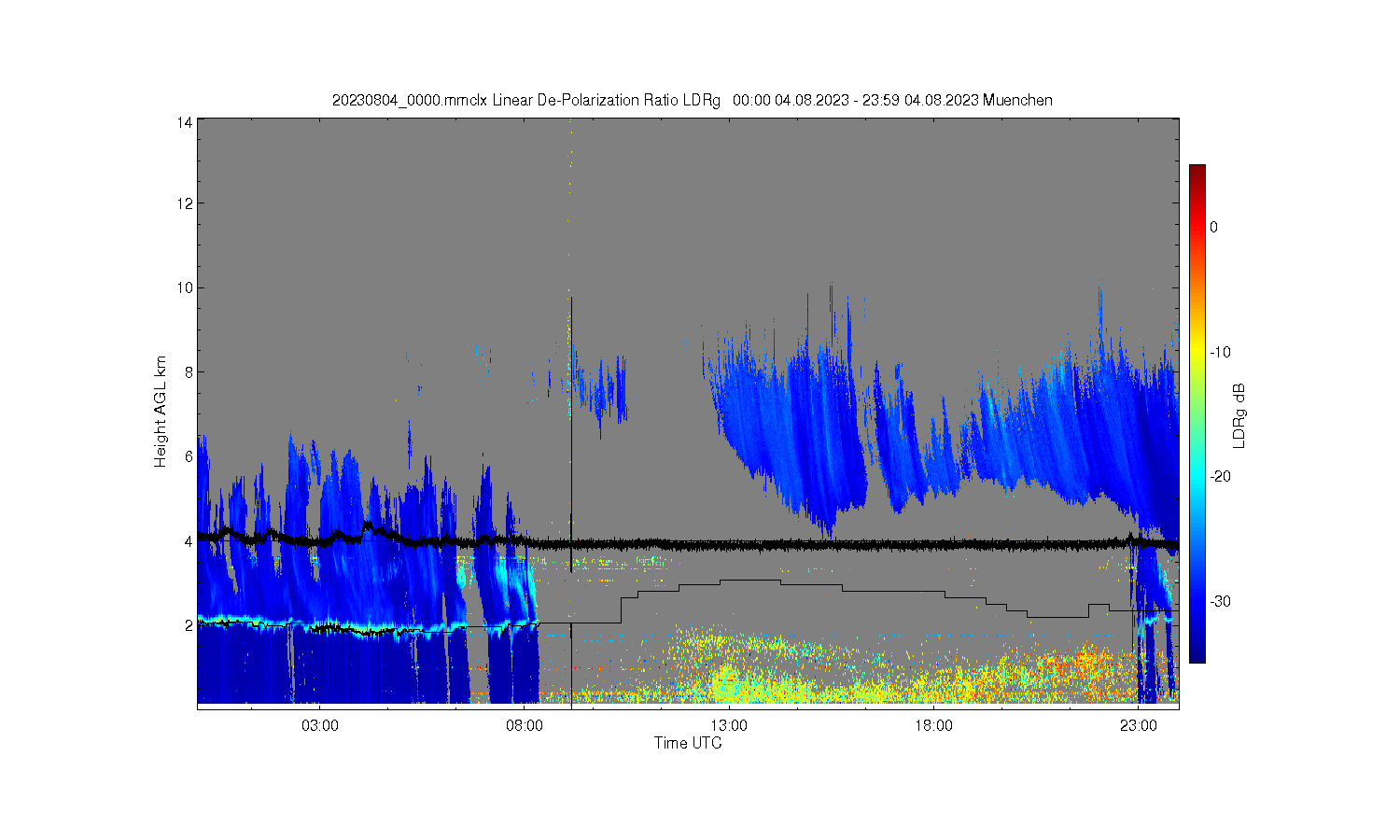Click the colorbar value -10
1400x840 pixels.
click(x=1221, y=352)
